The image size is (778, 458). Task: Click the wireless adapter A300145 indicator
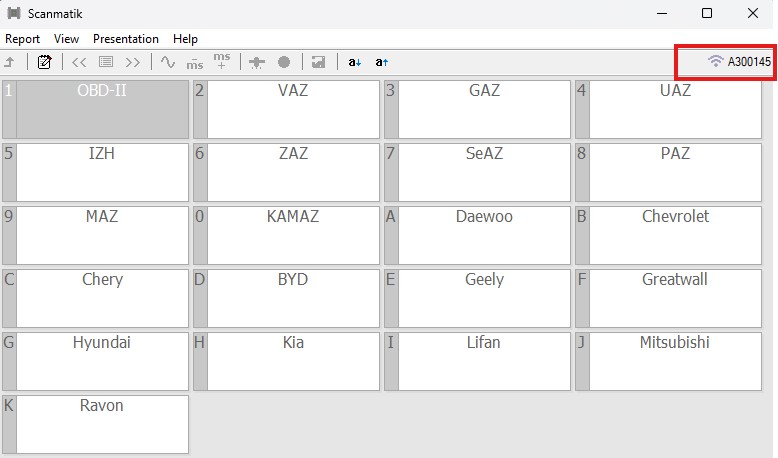739,62
